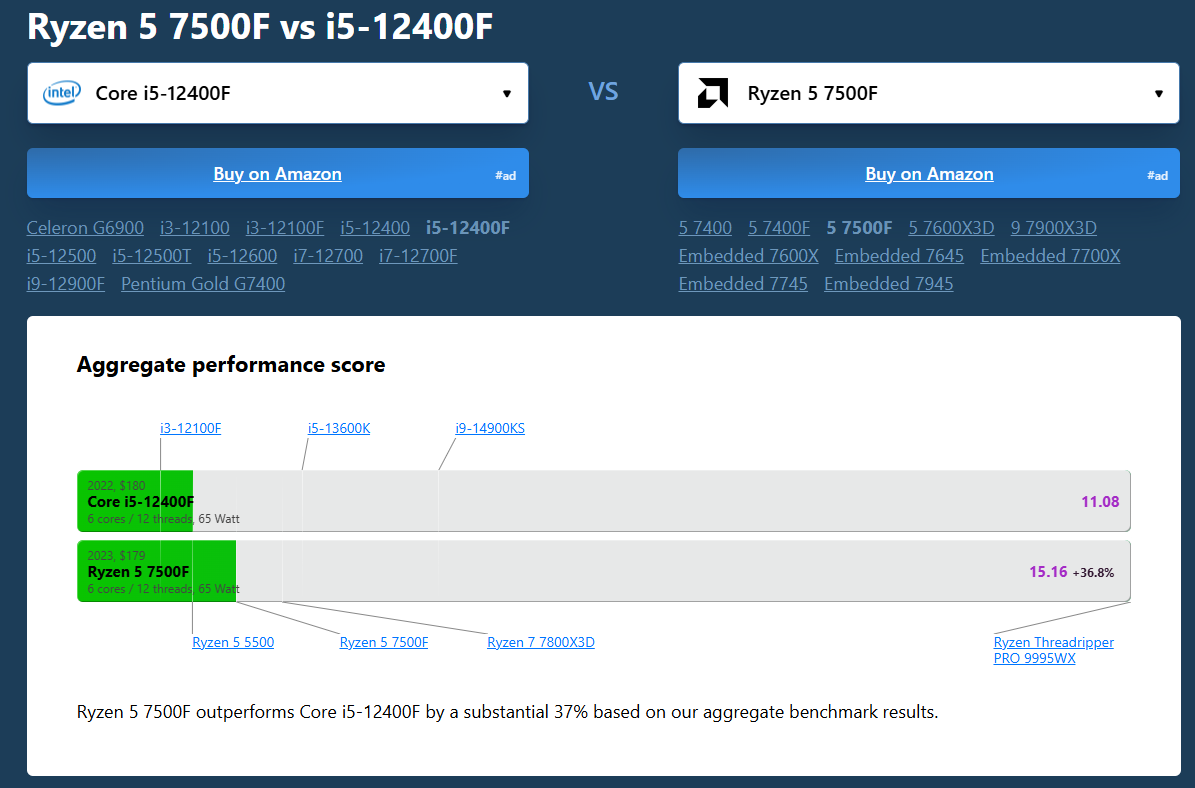1195x788 pixels.
Task: Click the AMD logo icon
Action: [713, 93]
